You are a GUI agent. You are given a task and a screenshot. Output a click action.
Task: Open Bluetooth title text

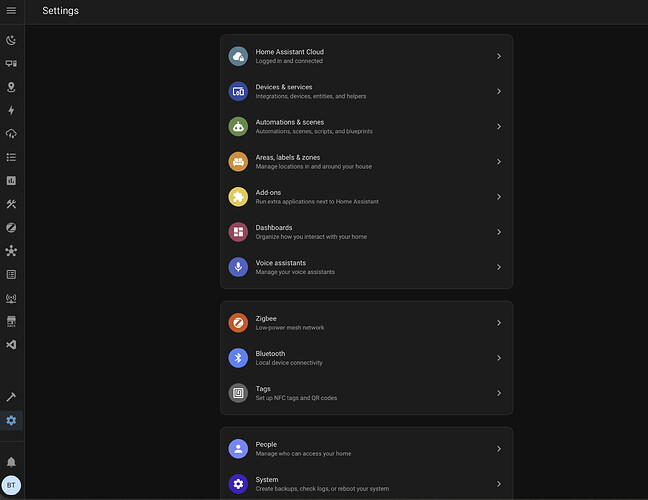pyautogui.click(x=270, y=354)
